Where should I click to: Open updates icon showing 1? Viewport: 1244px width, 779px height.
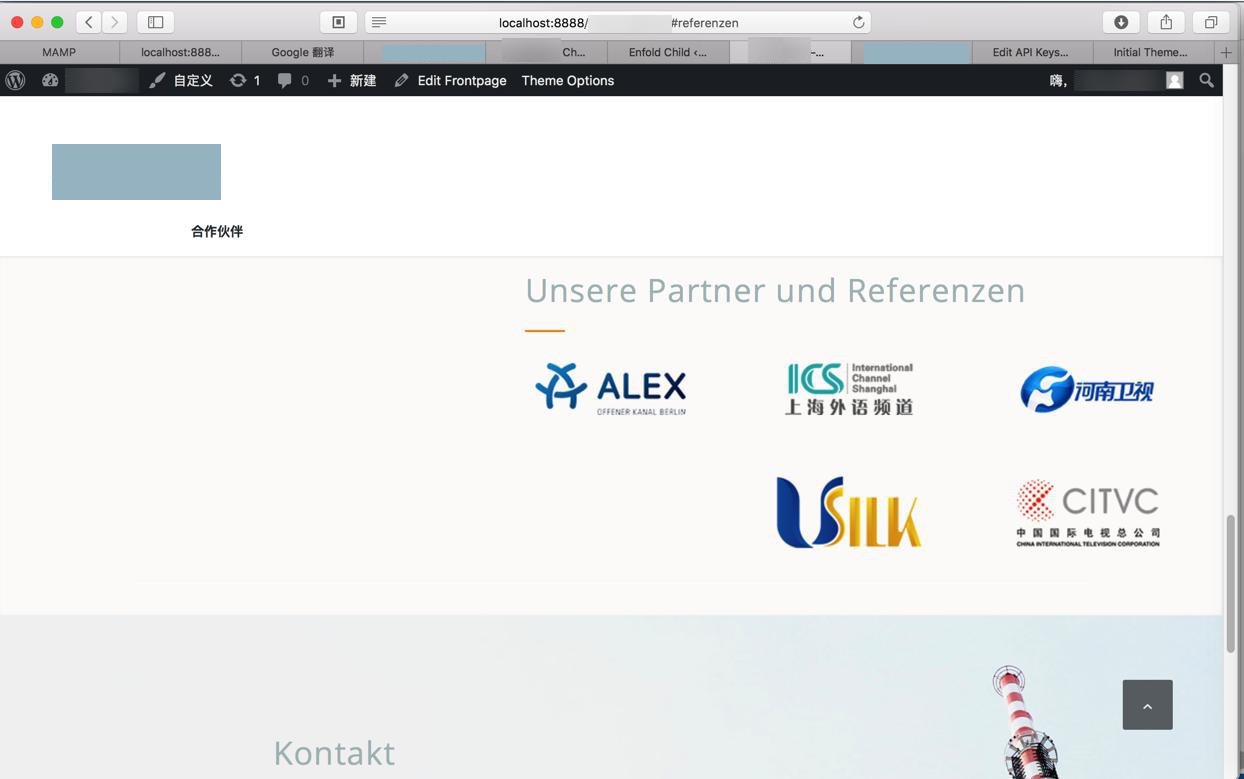click(245, 80)
